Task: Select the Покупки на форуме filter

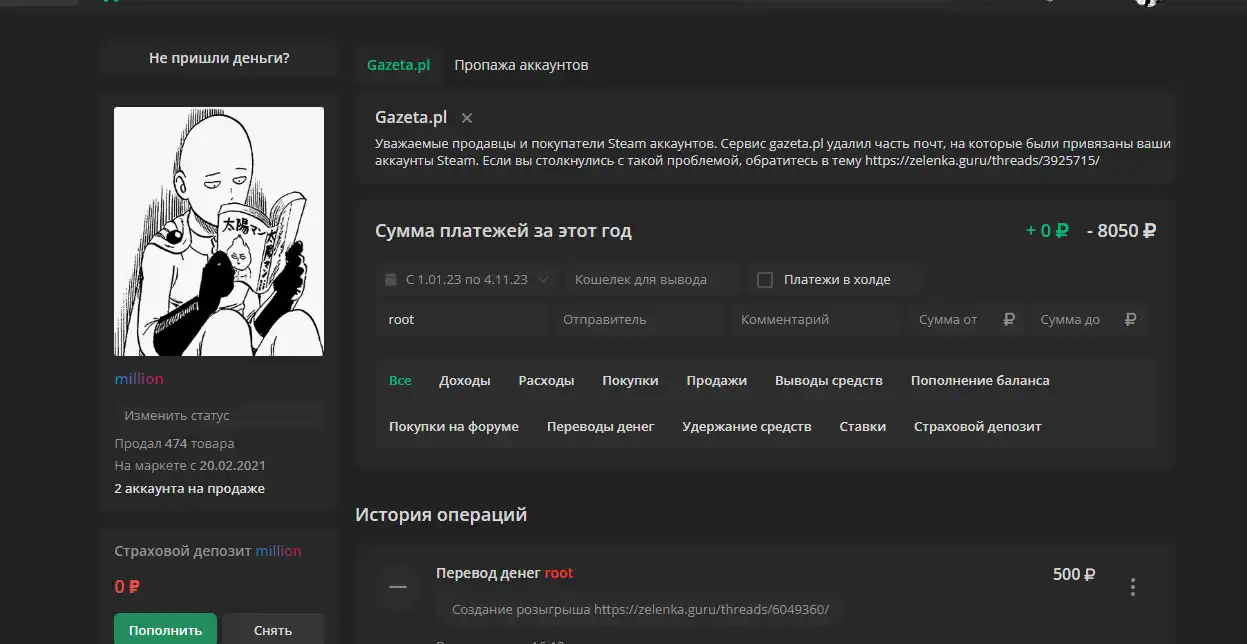Action: point(454,427)
